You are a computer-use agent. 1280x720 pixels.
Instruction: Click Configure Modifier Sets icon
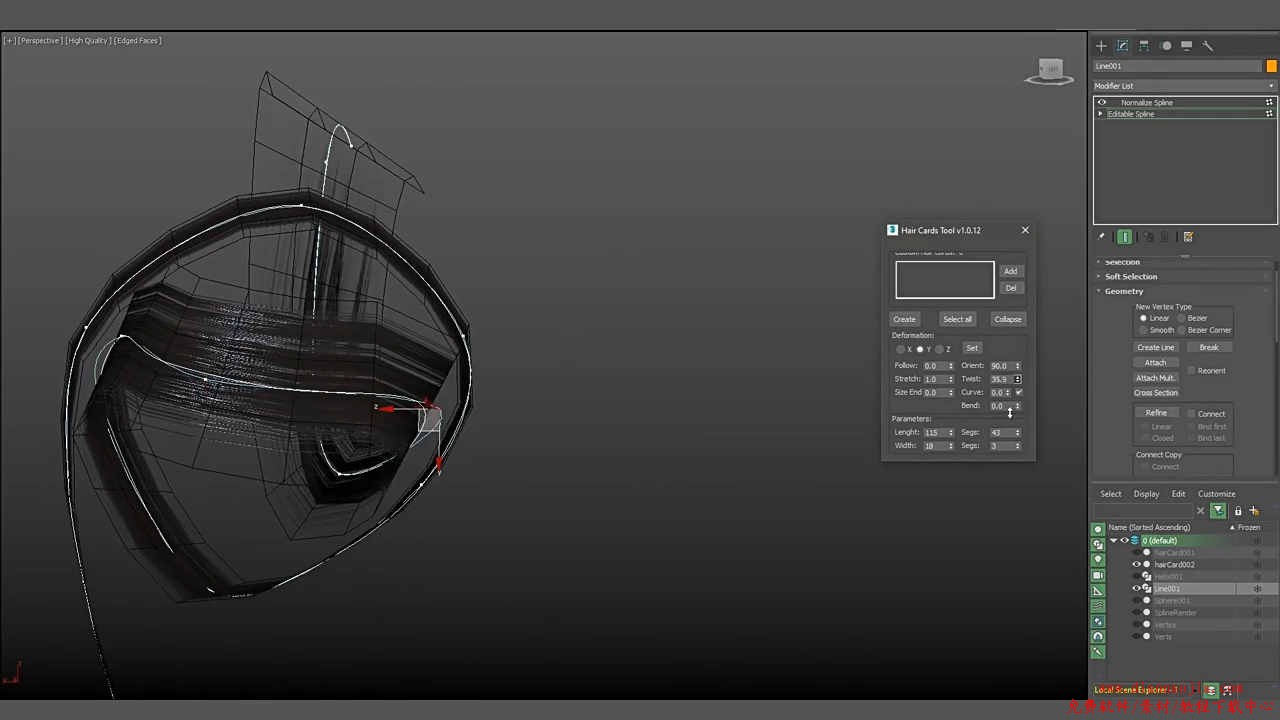pos(1188,237)
